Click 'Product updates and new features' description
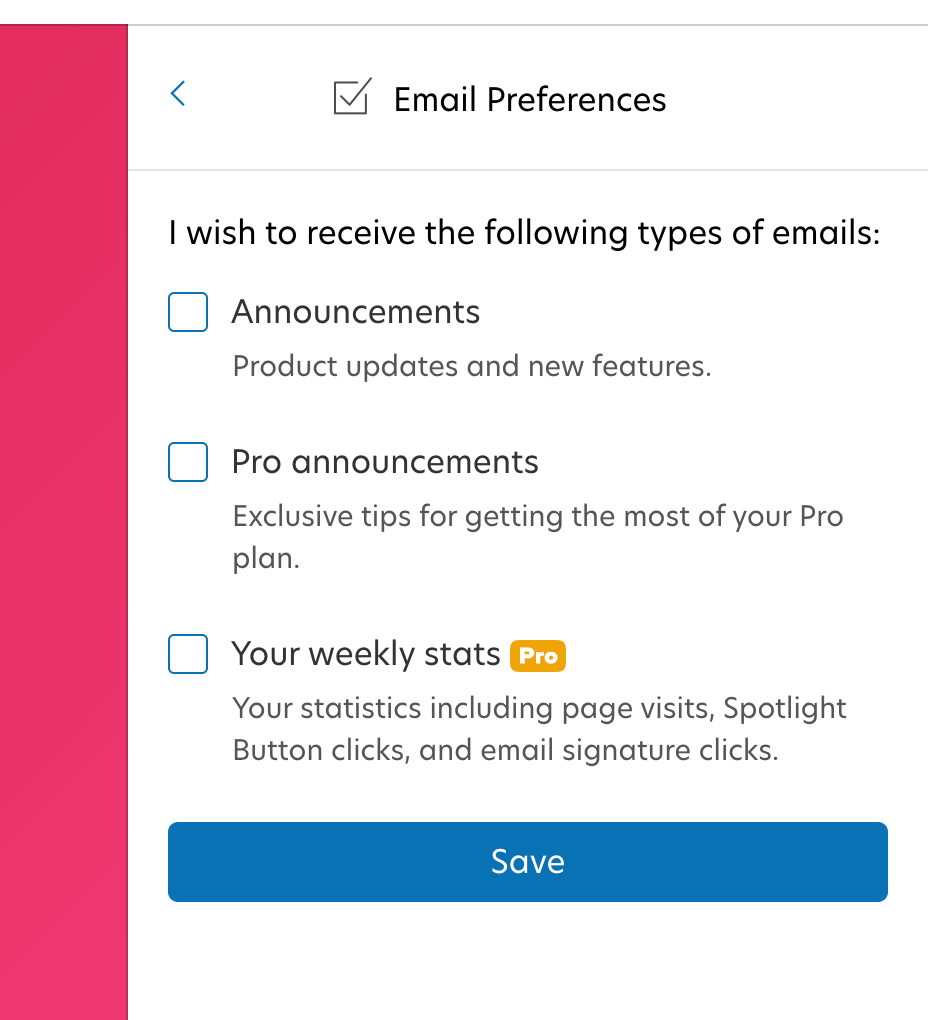Image resolution: width=928 pixels, height=1020 pixels. click(x=472, y=366)
